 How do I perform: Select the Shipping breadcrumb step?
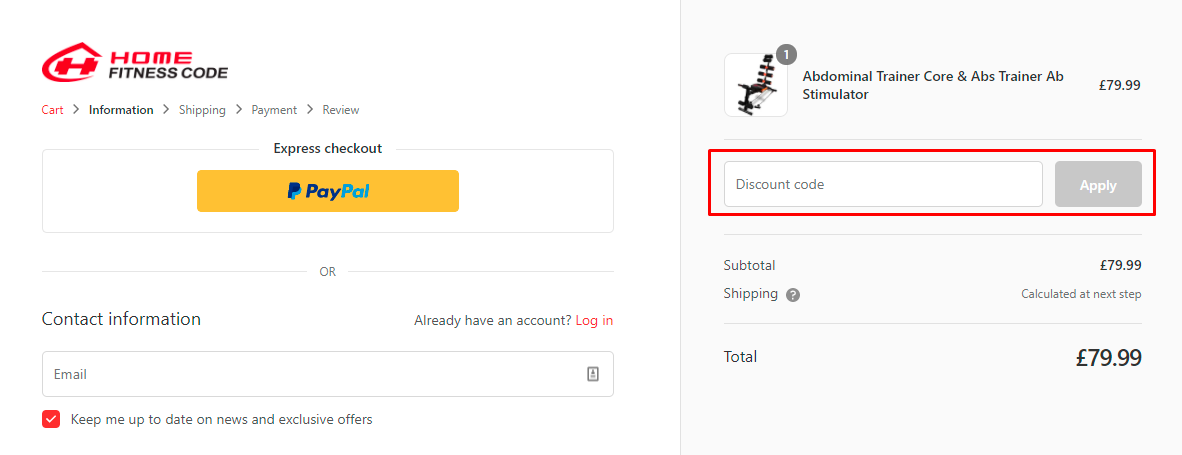(x=202, y=110)
